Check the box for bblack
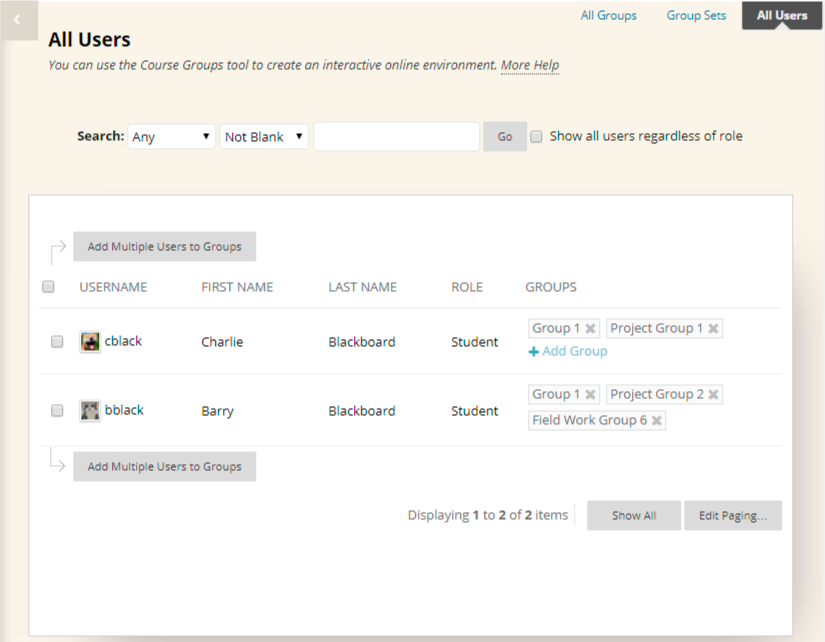Screen dimensions: 825x642 point(57,410)
